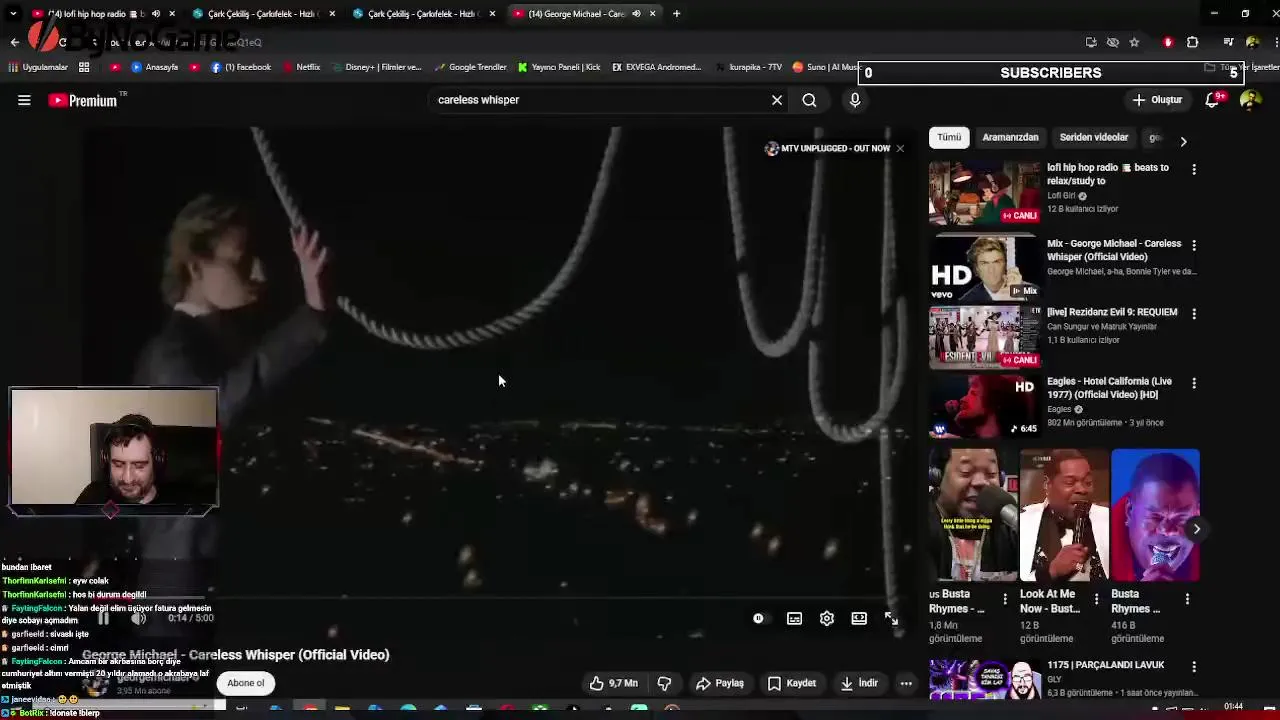Screen dimensions: 1280x720
Task: Select the Tümü filter chip
Action: 949,137
